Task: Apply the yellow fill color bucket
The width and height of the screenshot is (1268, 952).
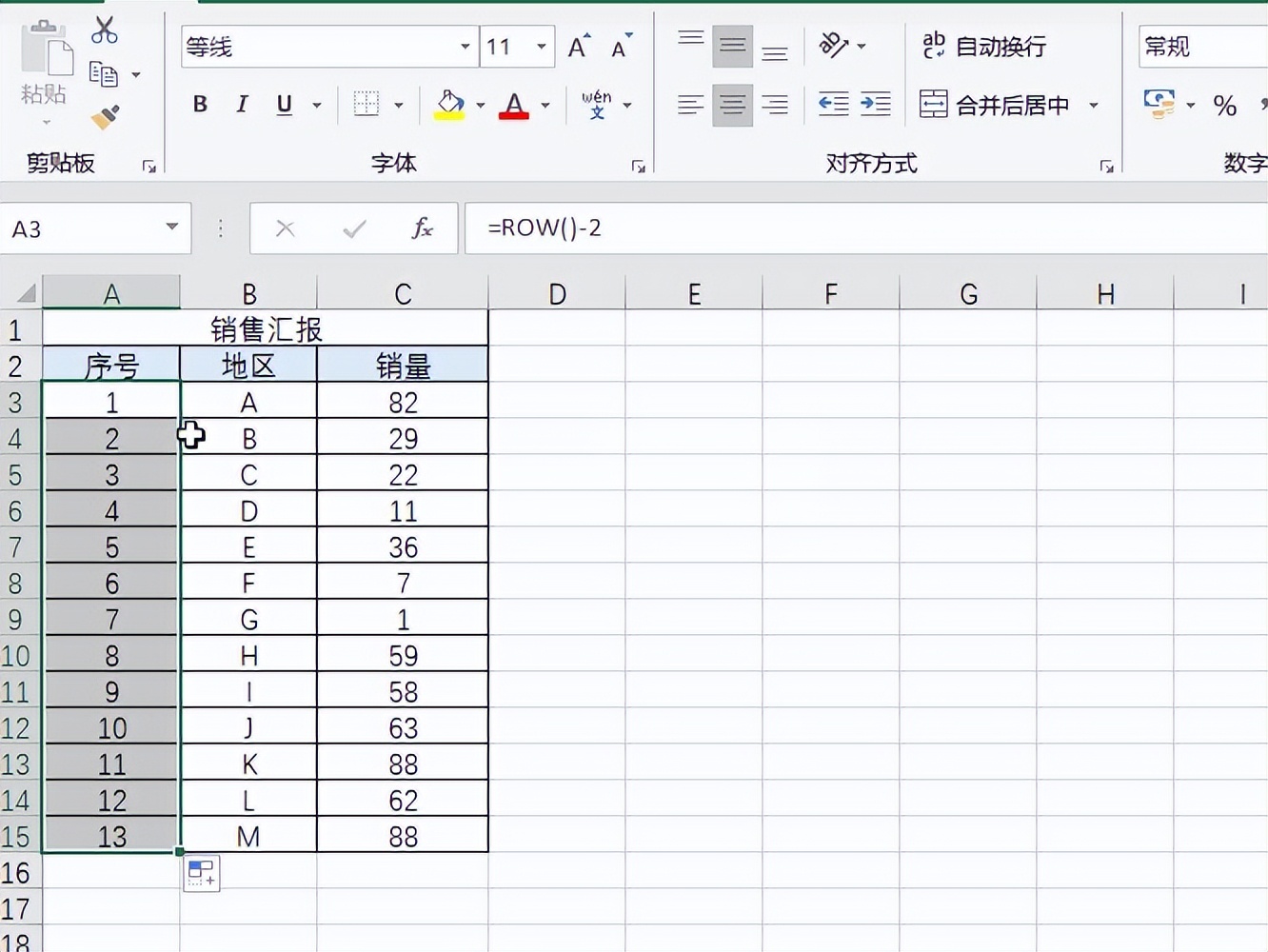Action: (x=449, y=104)
